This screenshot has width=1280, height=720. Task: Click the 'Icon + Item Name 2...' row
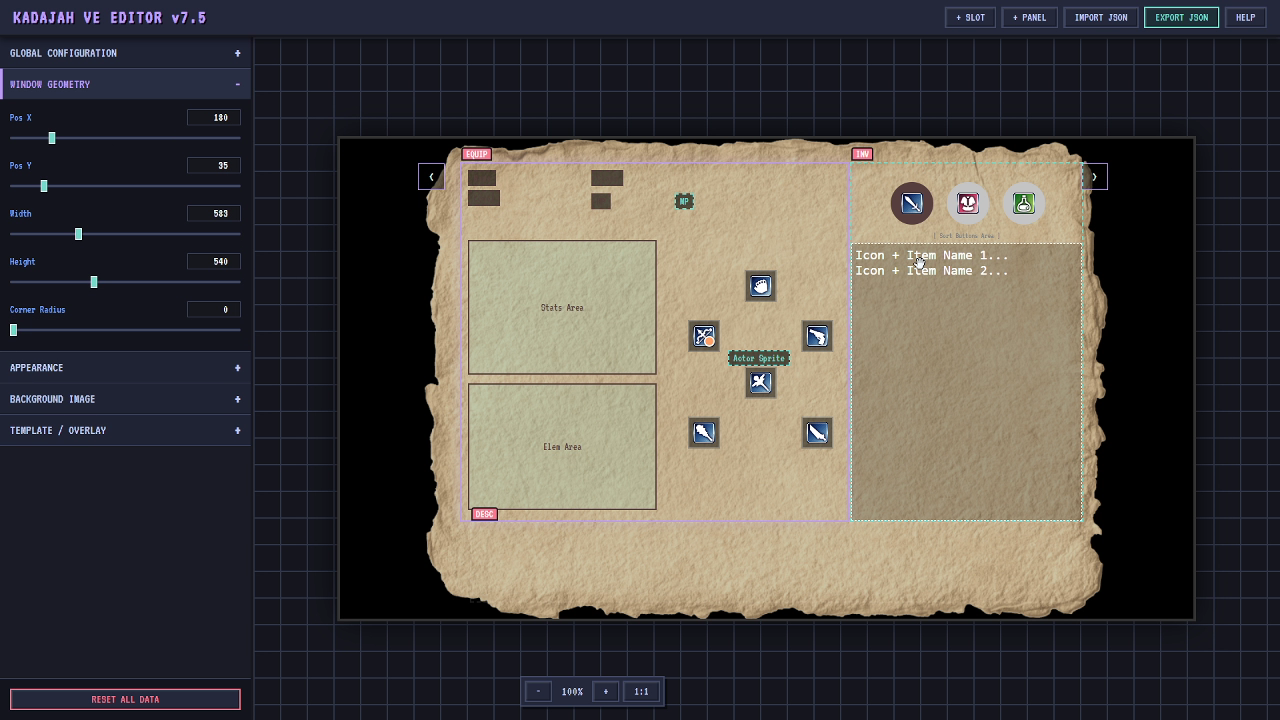click(x=932, y=270)
